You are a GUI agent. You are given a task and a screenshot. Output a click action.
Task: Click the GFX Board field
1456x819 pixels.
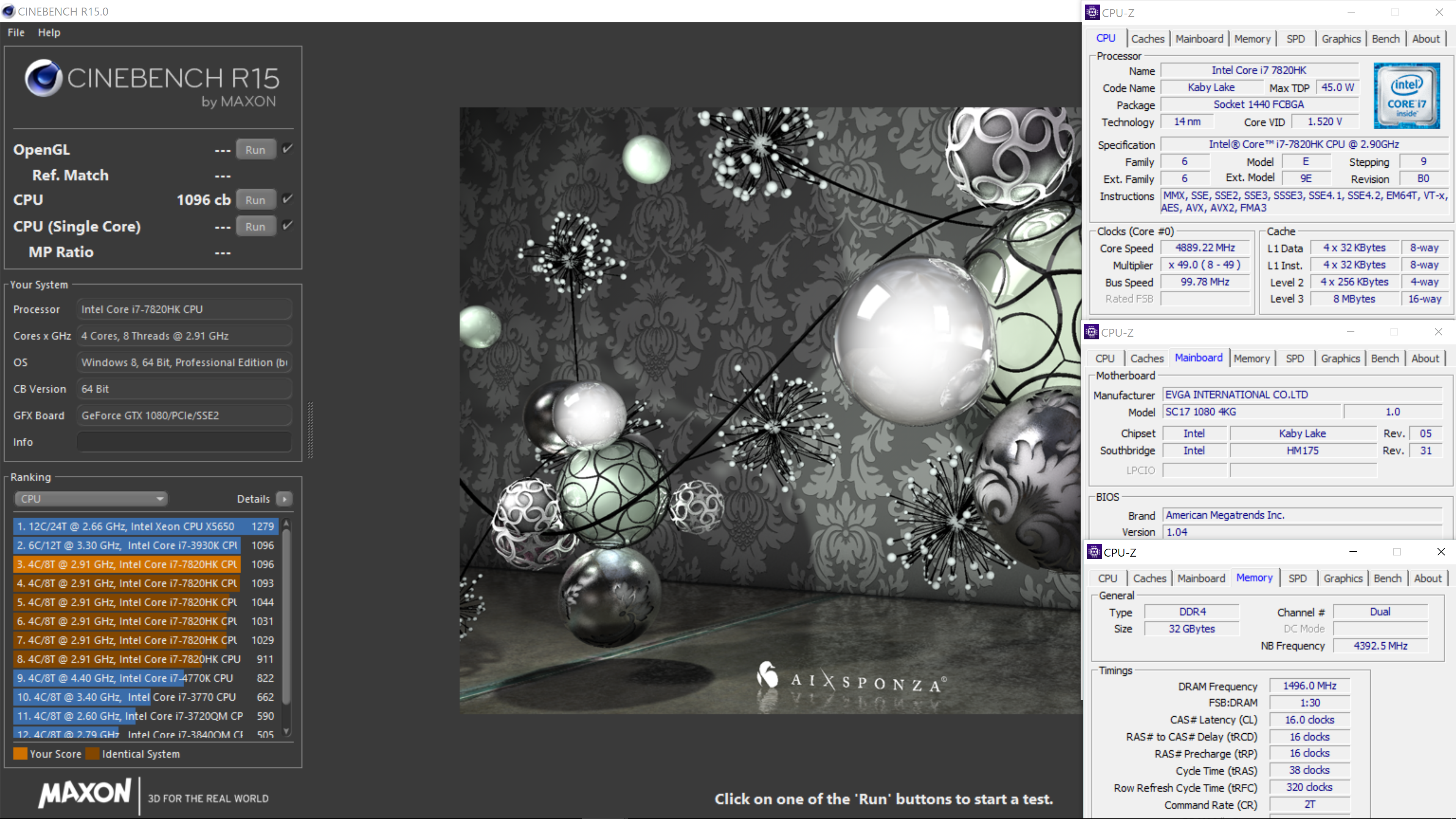(x=184, y=415)
